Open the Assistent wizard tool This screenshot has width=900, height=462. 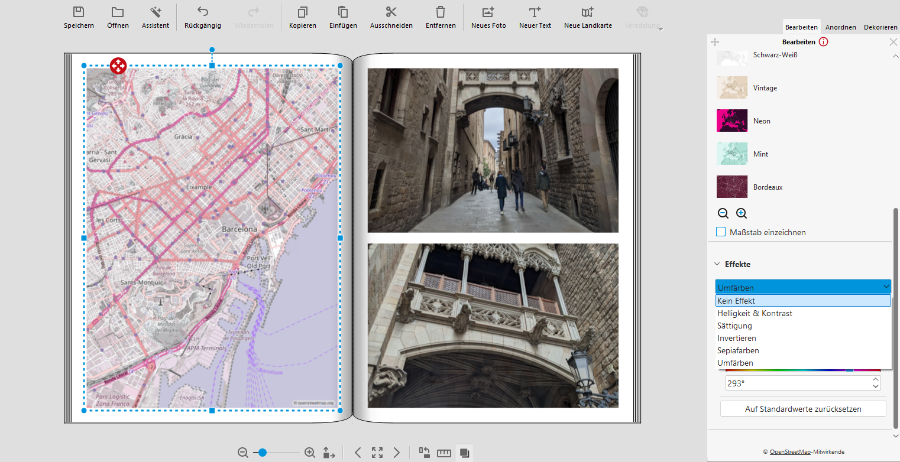[x=155, y=12]
